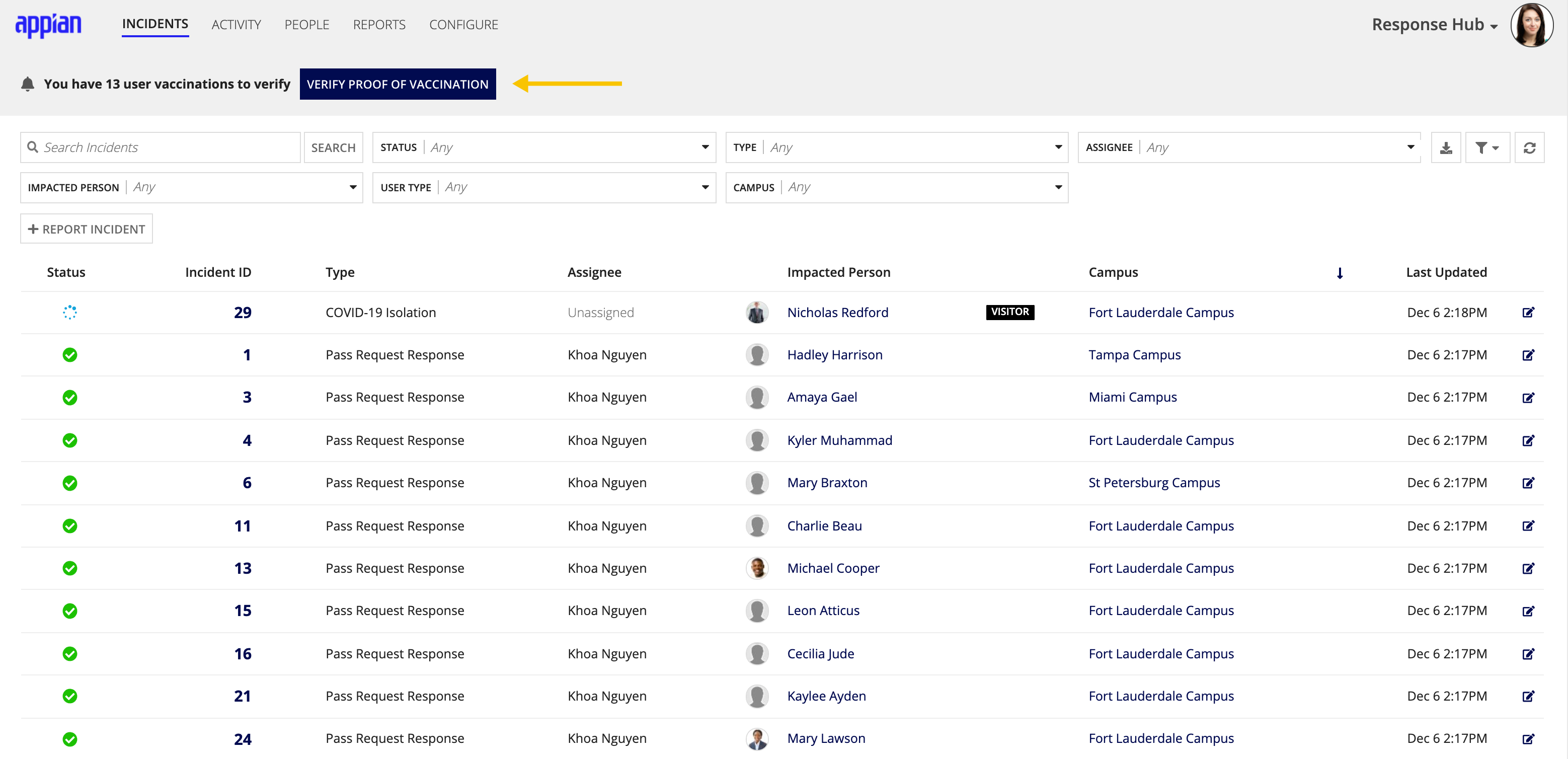Open the Impacted Person filter dropdown
The image size is (1568, 759).
pos(192,187)
